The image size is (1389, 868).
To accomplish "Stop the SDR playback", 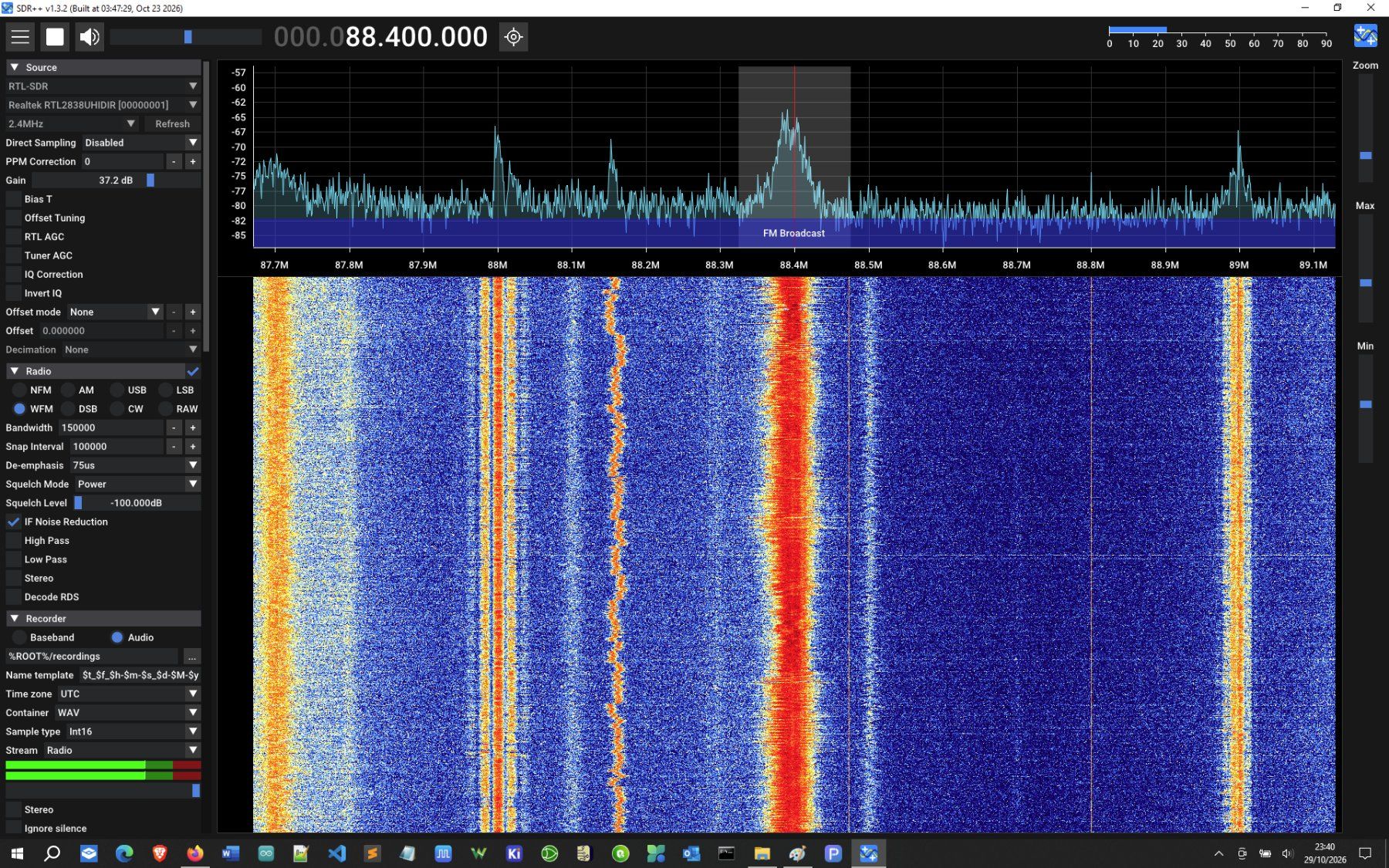I will pos(55,36).
